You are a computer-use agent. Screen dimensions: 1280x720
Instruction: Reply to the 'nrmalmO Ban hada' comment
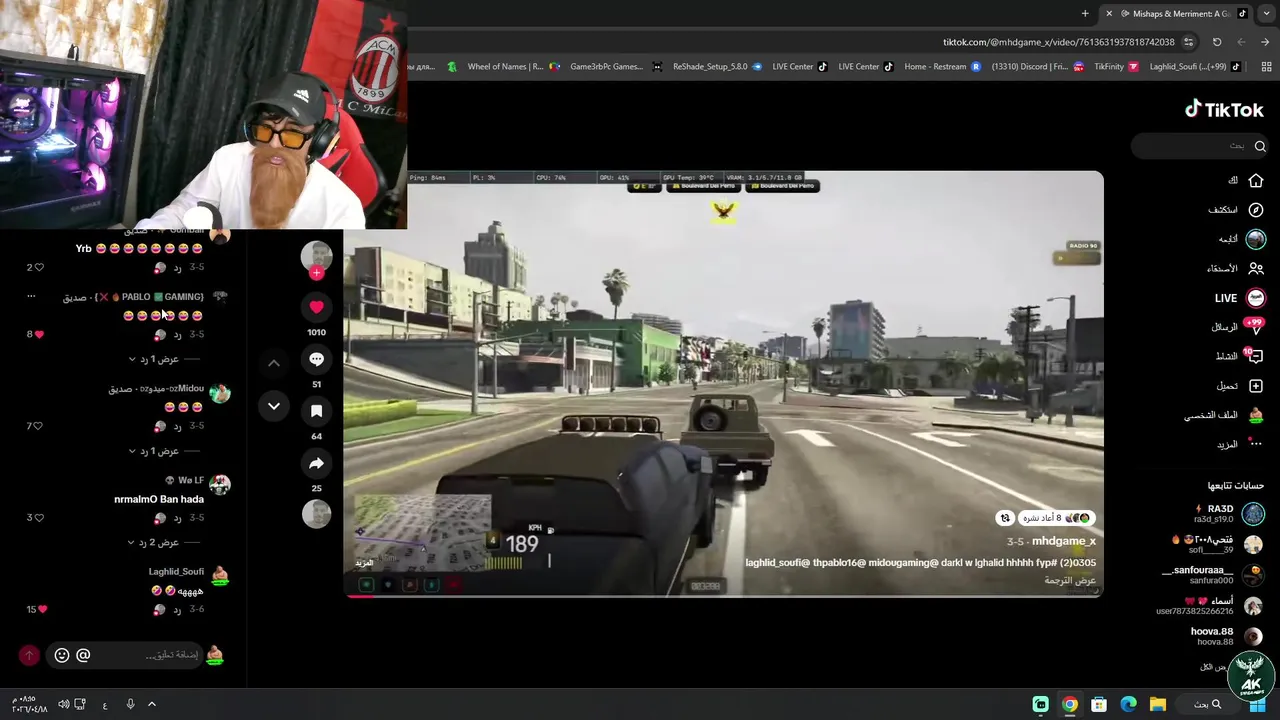tap(177, 518)
